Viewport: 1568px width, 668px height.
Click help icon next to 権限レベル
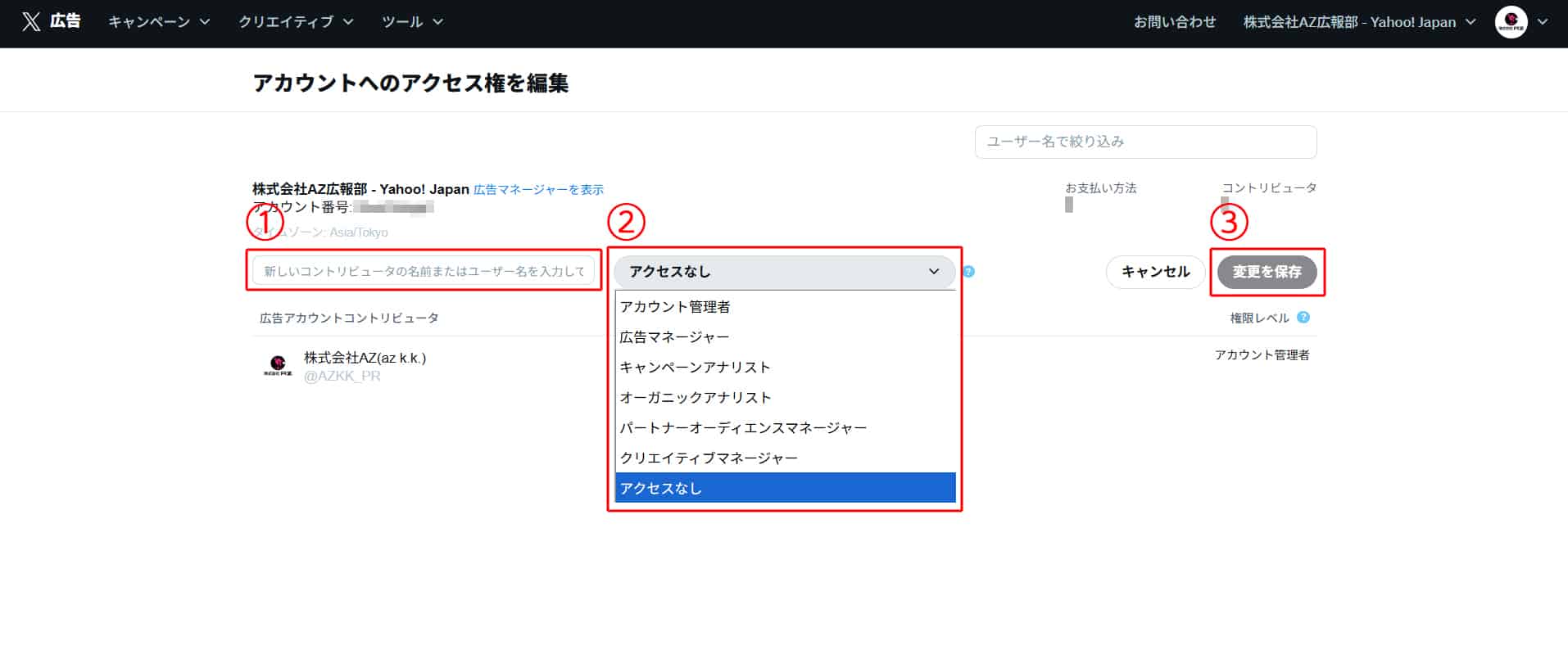pyautogui.click(x=1303, y=318)
